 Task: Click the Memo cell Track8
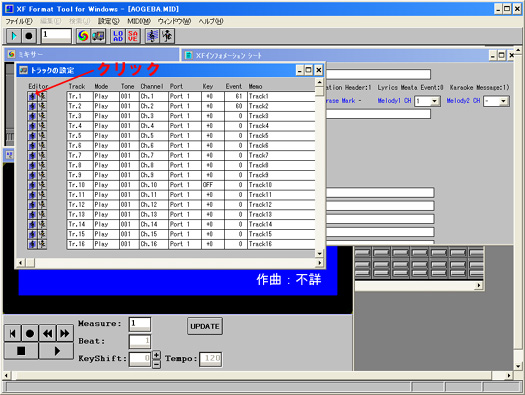pyautogui.click(x=281, y=165)
